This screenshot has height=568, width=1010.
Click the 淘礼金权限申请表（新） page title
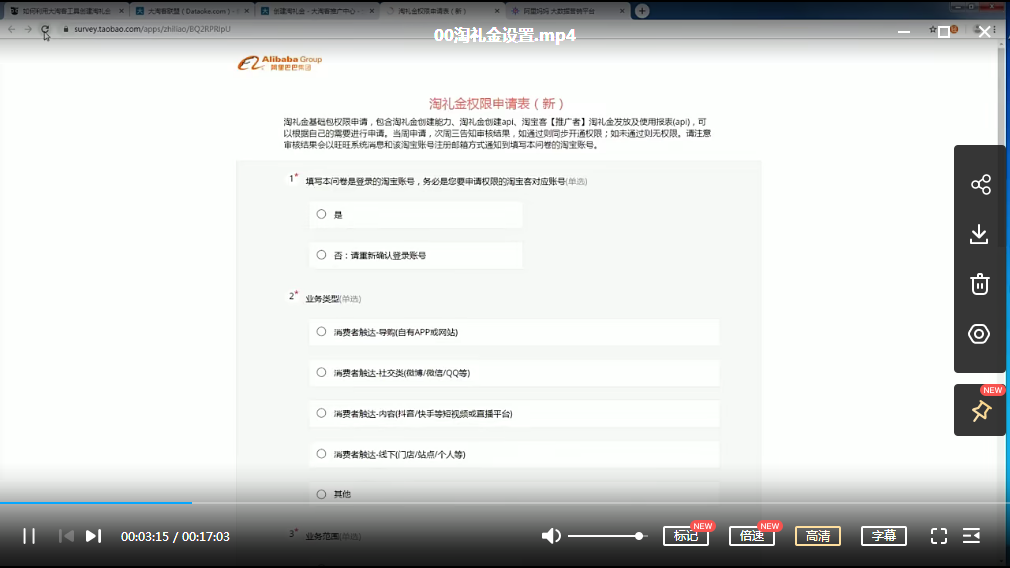497,104
